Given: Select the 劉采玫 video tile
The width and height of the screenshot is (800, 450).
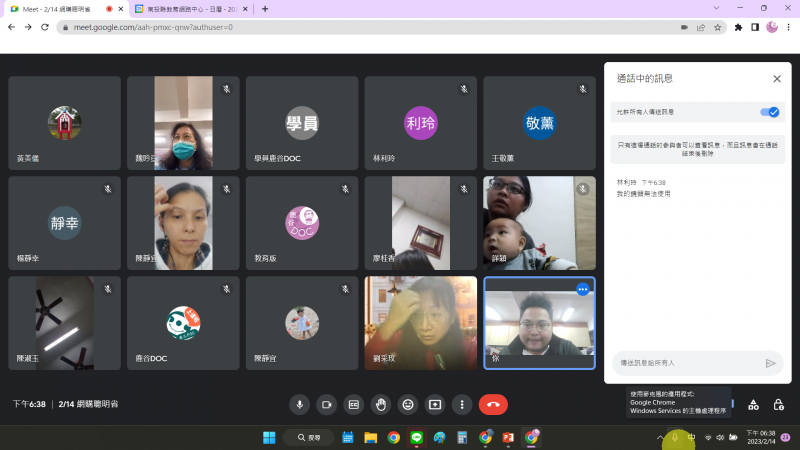Looking at the screenshot, I should (420, 323).
